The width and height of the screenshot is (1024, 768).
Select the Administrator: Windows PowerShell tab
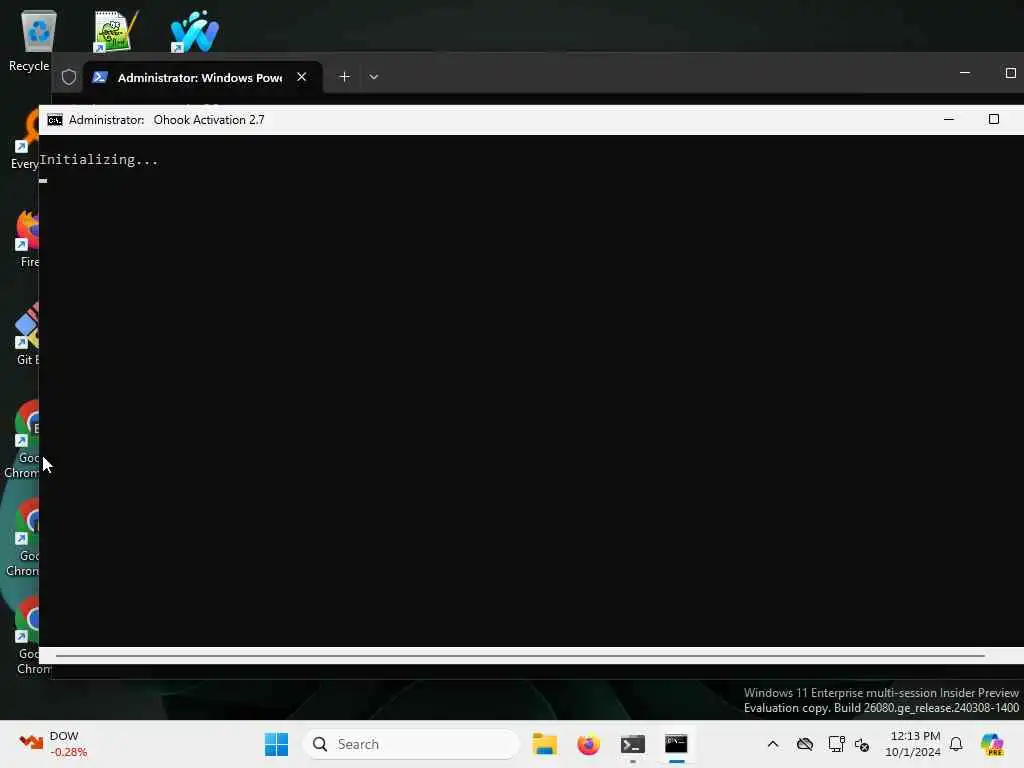[200, 78]
